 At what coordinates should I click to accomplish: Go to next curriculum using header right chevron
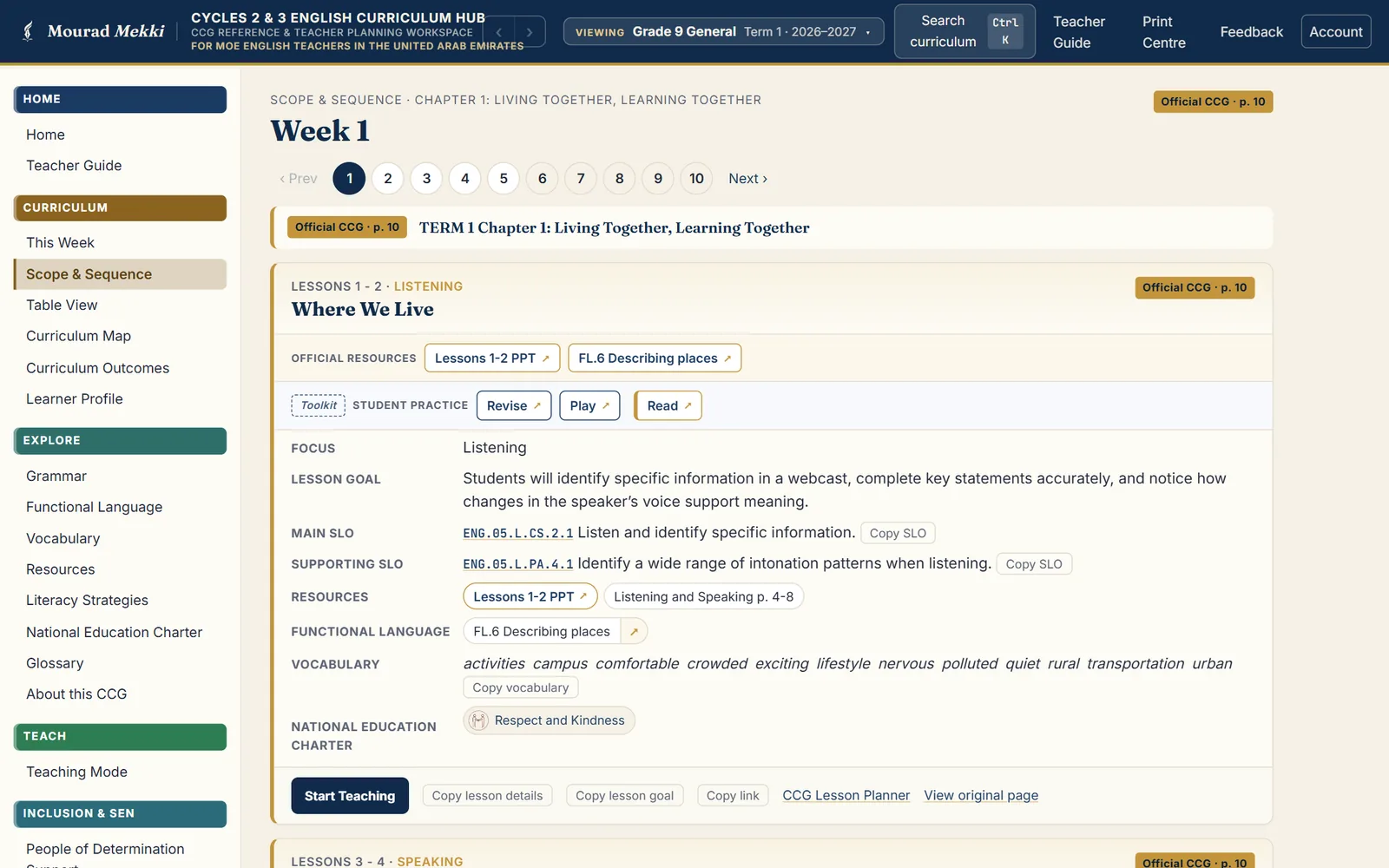(530, 32)
